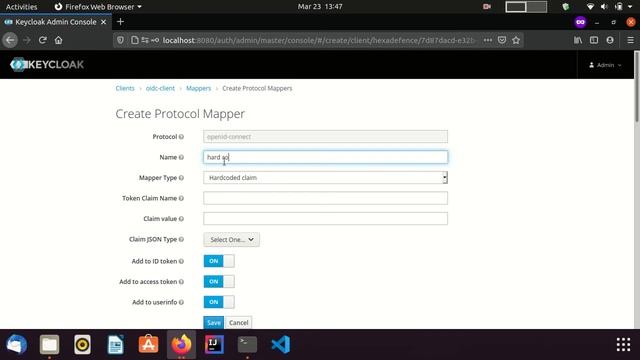Click the Keycloak logo in the header
The width and height of the screenshot is (640, 360).
pyautogui.click(x=47, y=64)
